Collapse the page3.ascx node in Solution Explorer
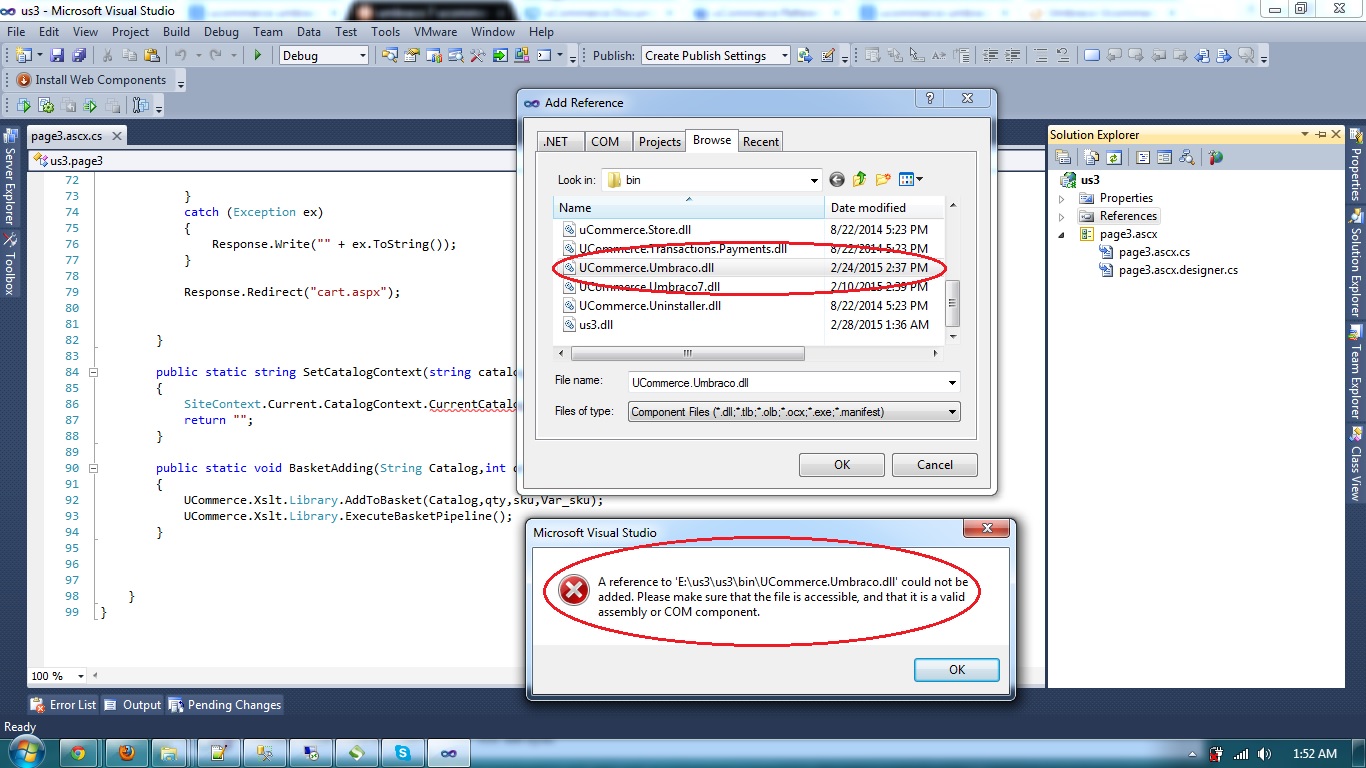This screenshot has height=768, width=1366. tap(1062, 234)
